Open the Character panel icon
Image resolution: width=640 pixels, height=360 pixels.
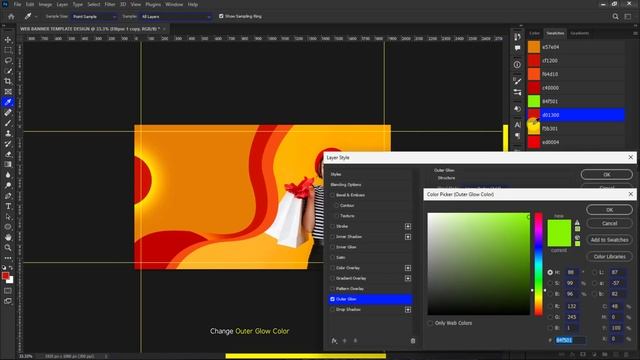(517, 124)
